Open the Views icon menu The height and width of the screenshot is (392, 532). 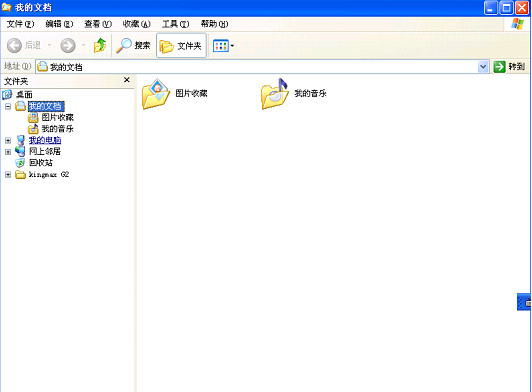223,45
